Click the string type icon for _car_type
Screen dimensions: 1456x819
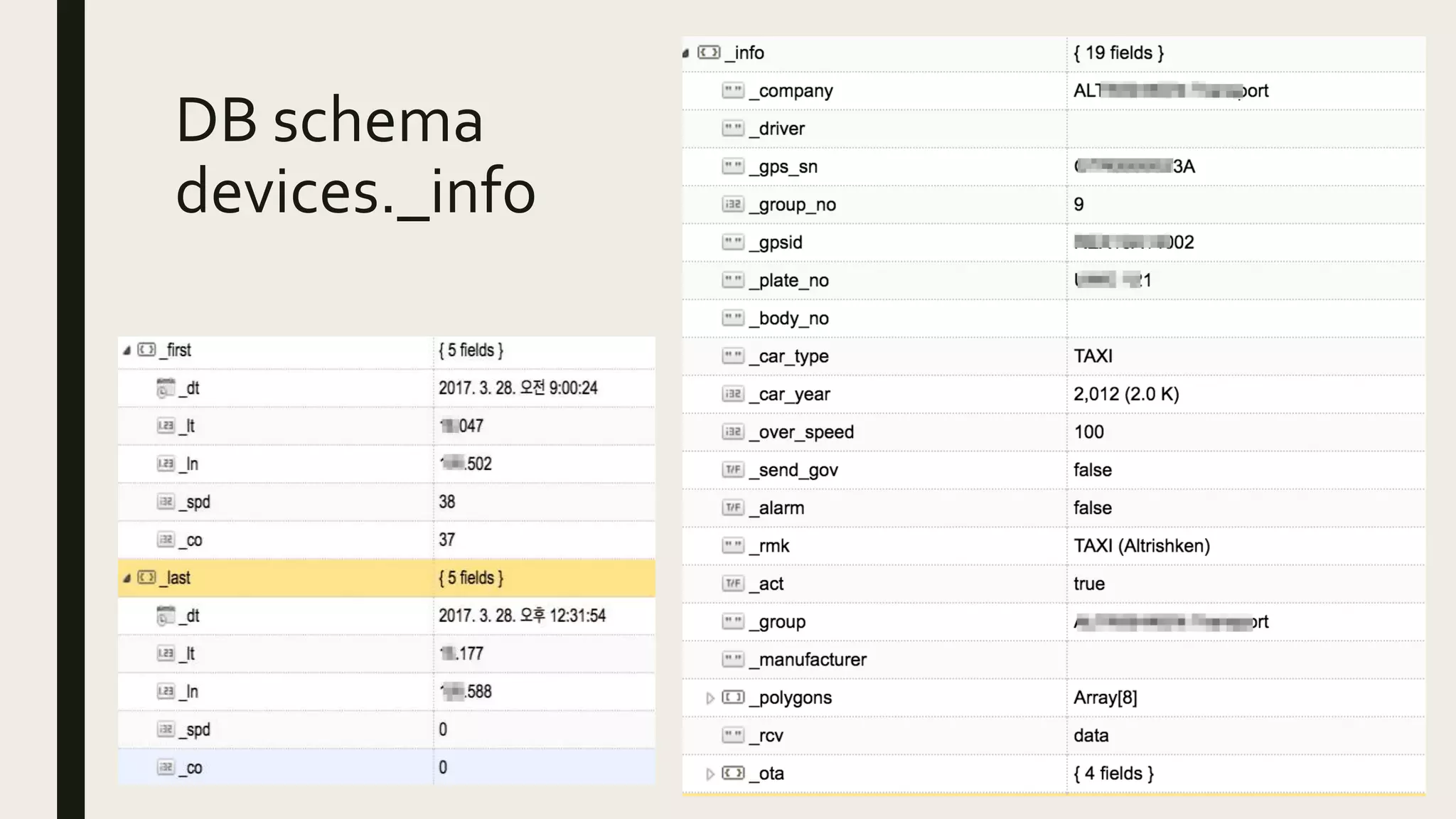pyautogui.click(x=733, y=356)
